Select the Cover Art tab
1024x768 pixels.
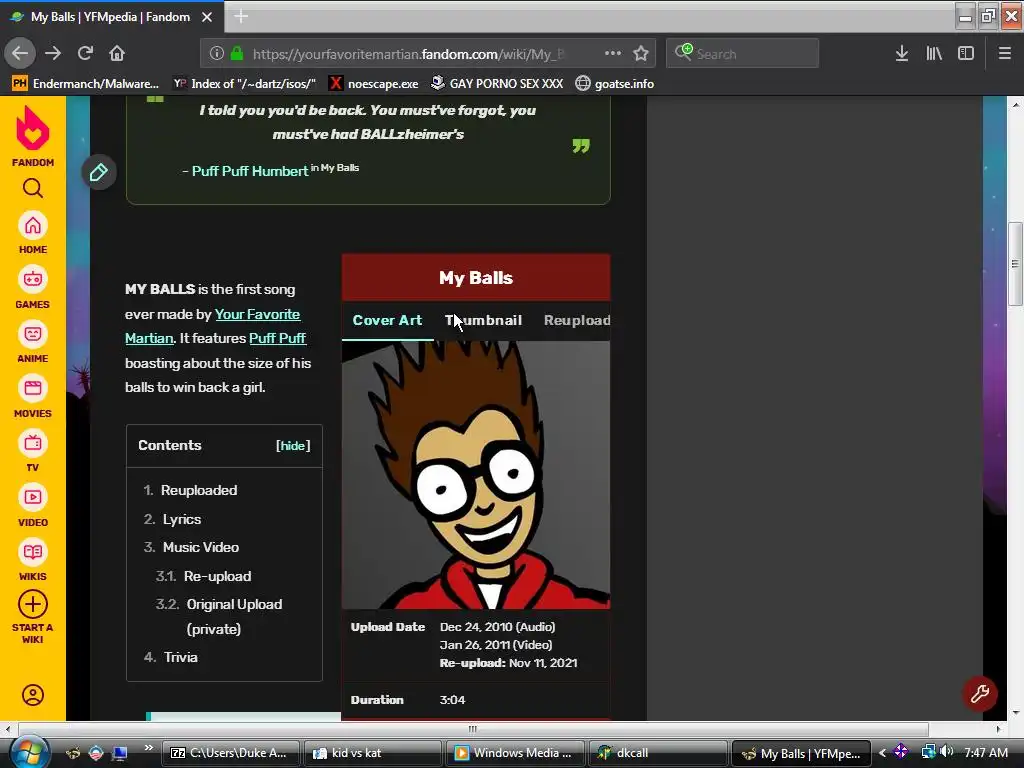click(387, 321)
